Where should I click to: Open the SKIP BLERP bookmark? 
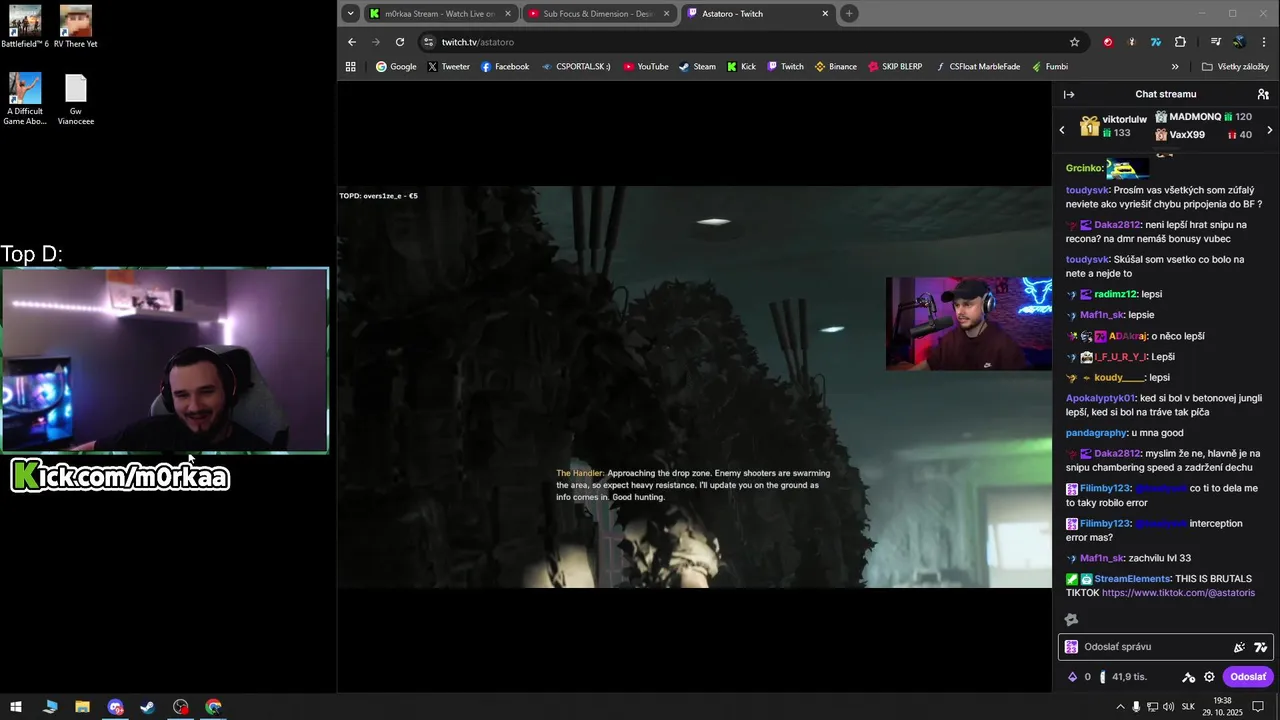(x=896, y=67)
